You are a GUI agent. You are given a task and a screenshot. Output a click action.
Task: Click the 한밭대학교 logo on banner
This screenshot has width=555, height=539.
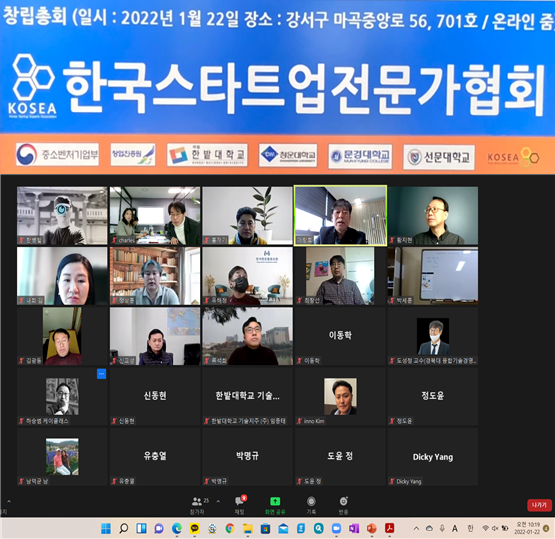(207, 155)
